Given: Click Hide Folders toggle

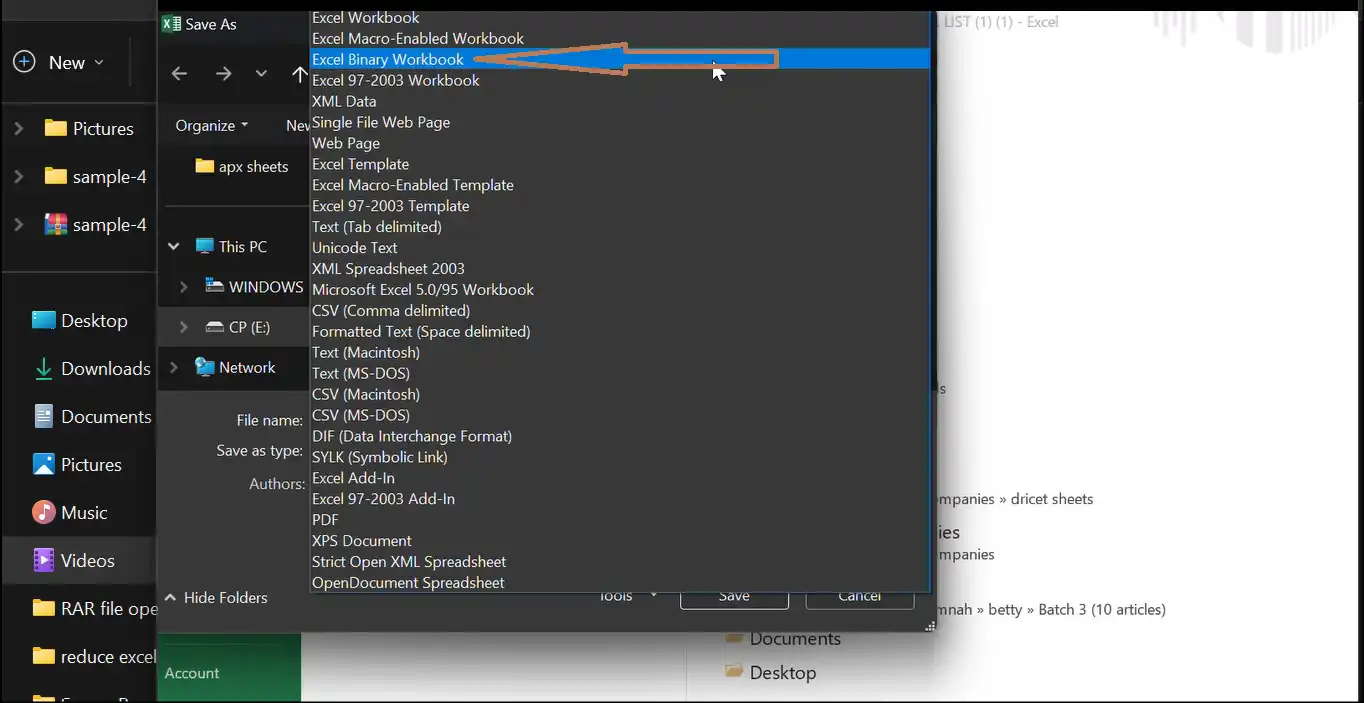Looking at the screenshot, I should pos(217,597).
